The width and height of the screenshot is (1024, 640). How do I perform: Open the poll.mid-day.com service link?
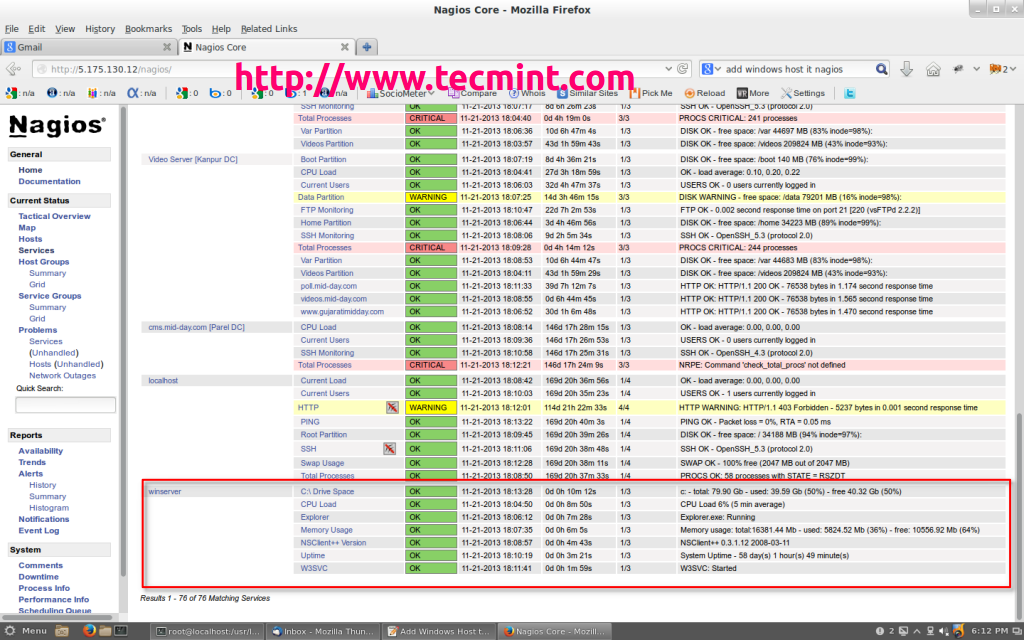[328, 286]
